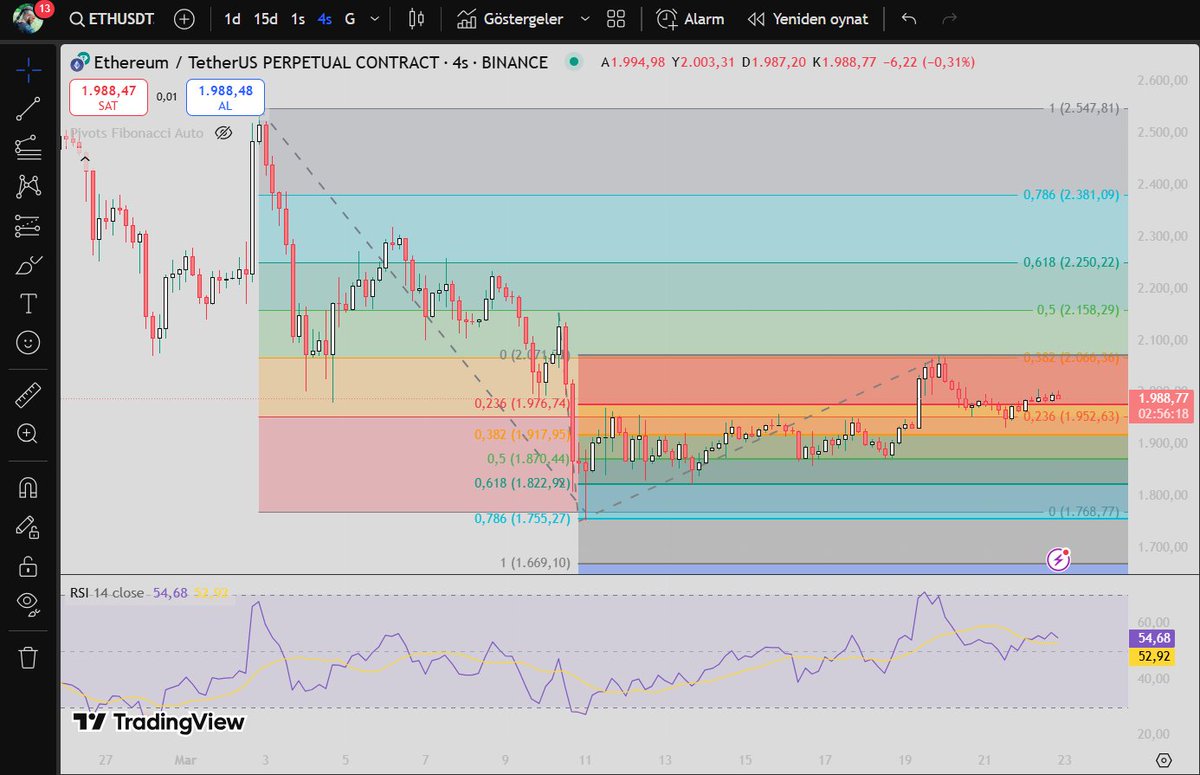The image size is (1200, 775).
Task: Click the Pivots Fibonacci Auto legend label
Action: [135, 133]
